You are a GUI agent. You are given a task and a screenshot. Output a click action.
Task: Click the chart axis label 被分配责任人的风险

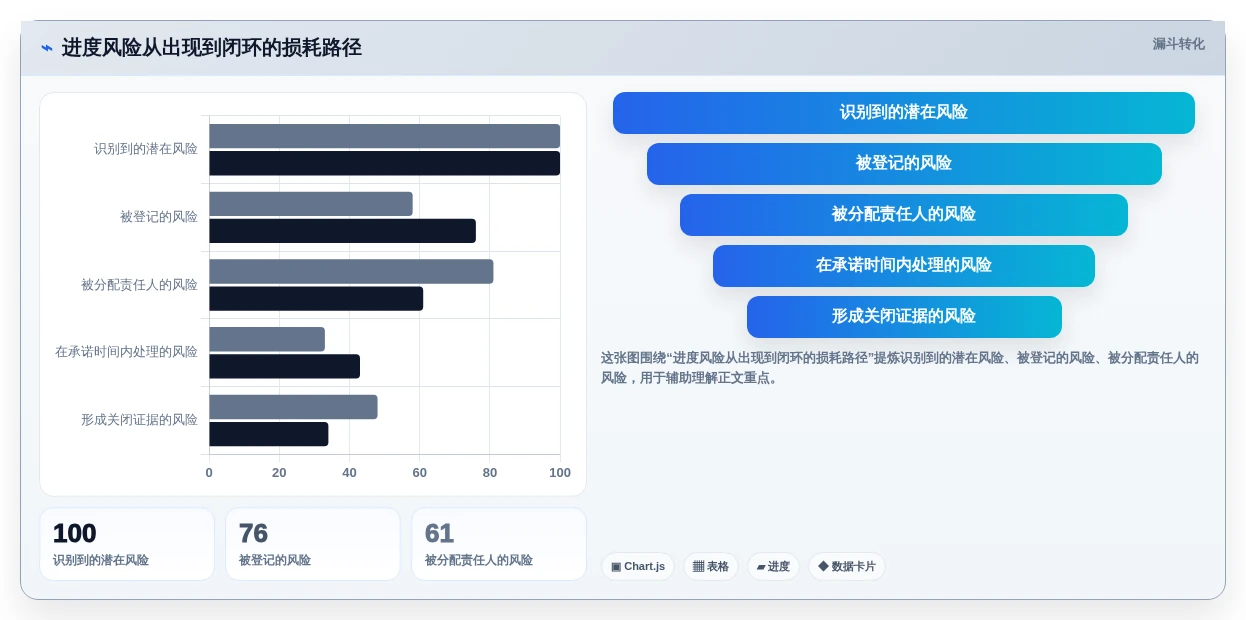pyautogui.click(x=139, y=285)
